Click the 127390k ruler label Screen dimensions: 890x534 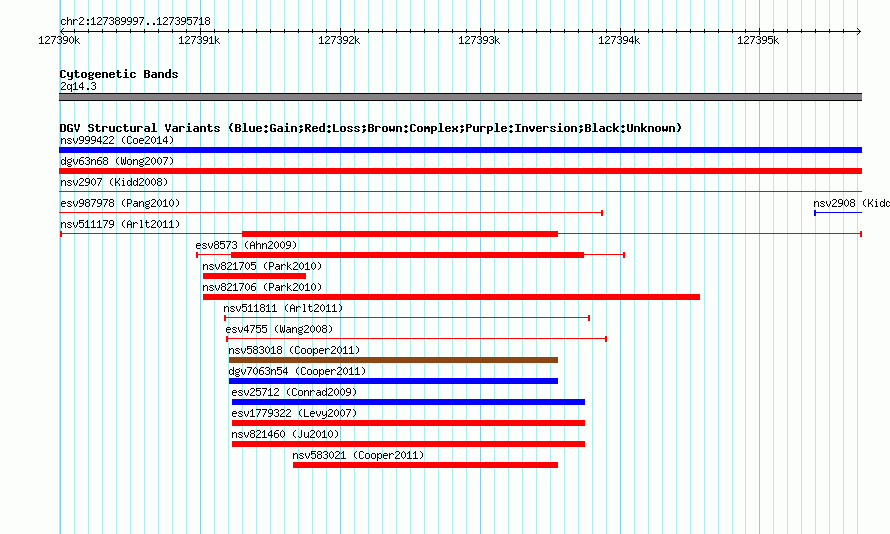(x=59, y=40)
